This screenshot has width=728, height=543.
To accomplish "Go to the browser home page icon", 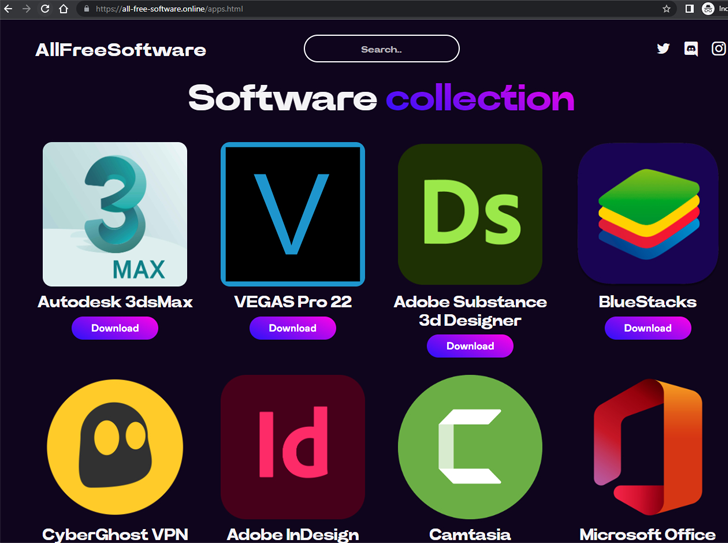I will tap(64, 9).
